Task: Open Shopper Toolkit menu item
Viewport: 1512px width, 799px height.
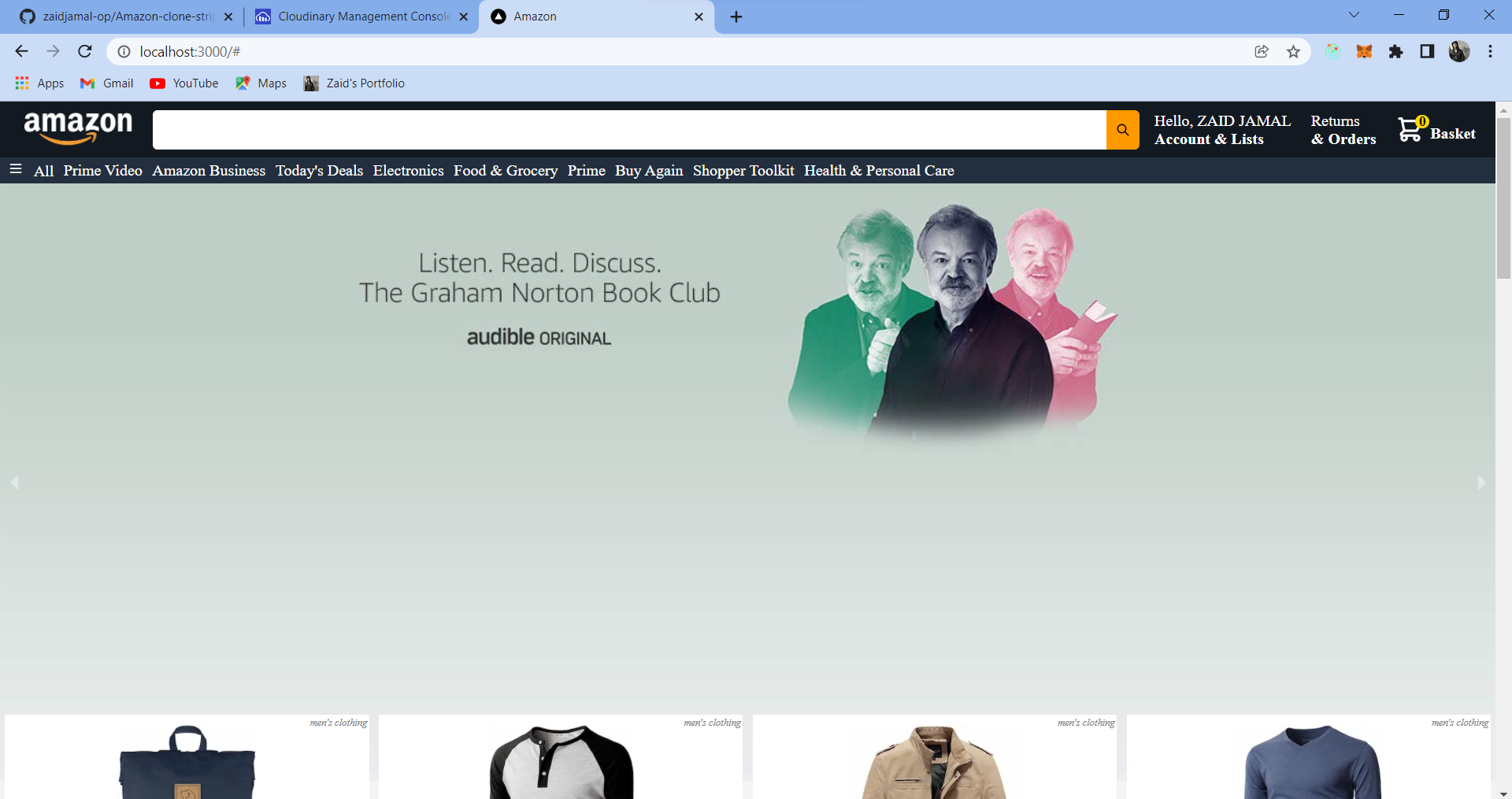Action: pos(743,170)
